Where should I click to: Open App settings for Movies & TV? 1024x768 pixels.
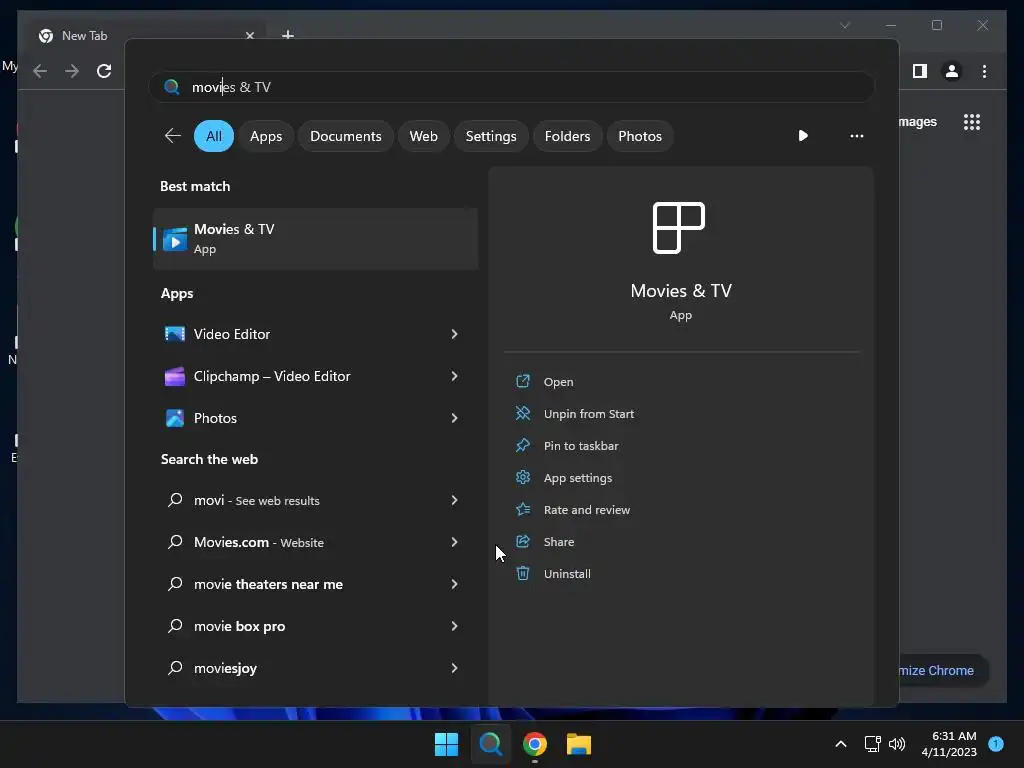point(577,478)
